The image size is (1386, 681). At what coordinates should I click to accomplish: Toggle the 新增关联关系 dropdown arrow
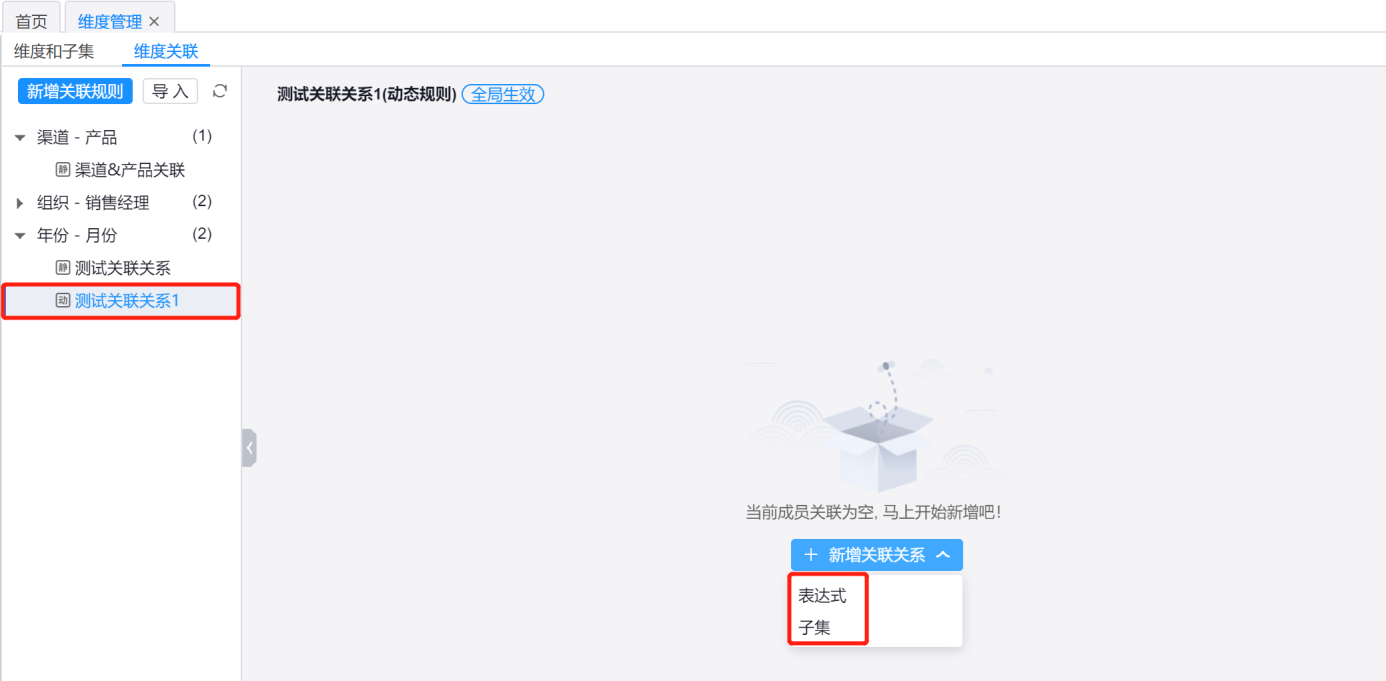point(942,555)
